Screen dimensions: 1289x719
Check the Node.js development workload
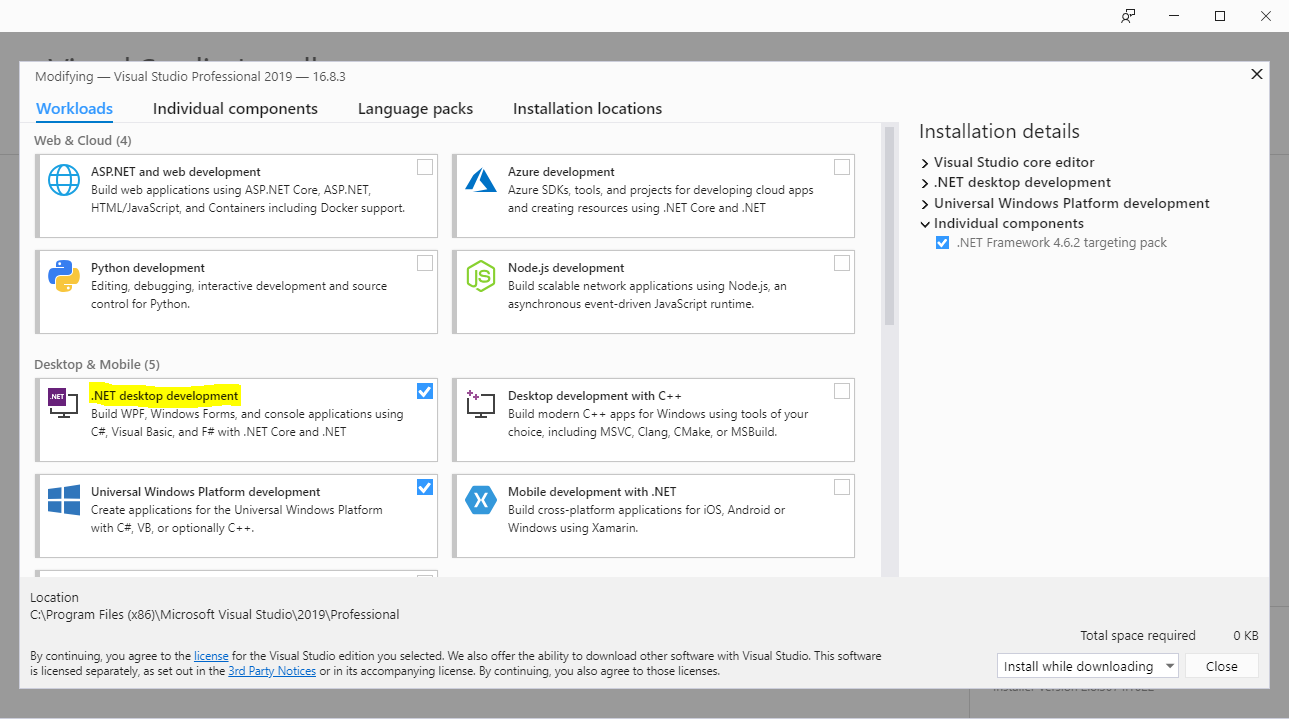pyautogui.click(x=842, y=263)
